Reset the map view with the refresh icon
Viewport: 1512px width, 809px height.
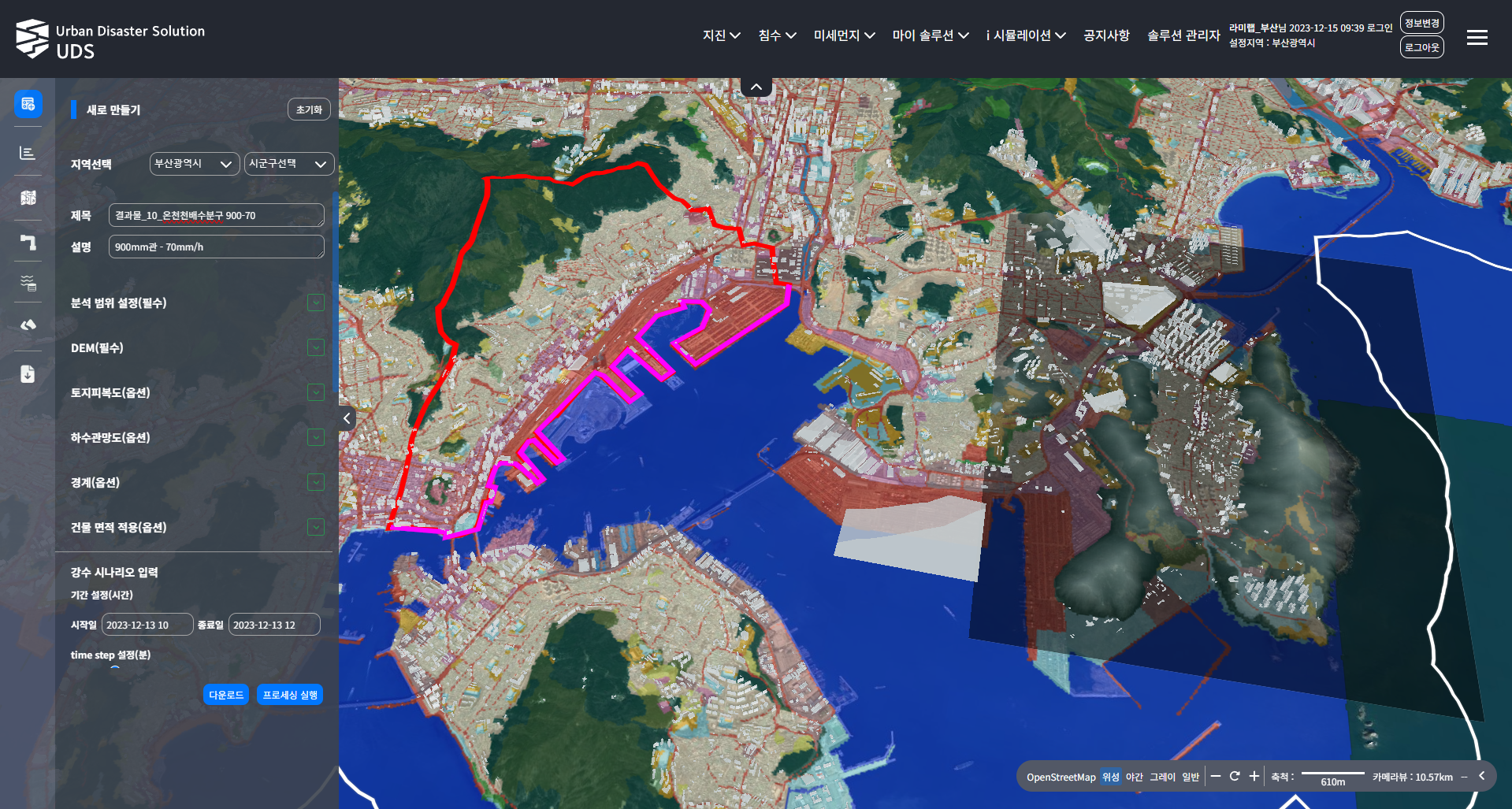1235,777
